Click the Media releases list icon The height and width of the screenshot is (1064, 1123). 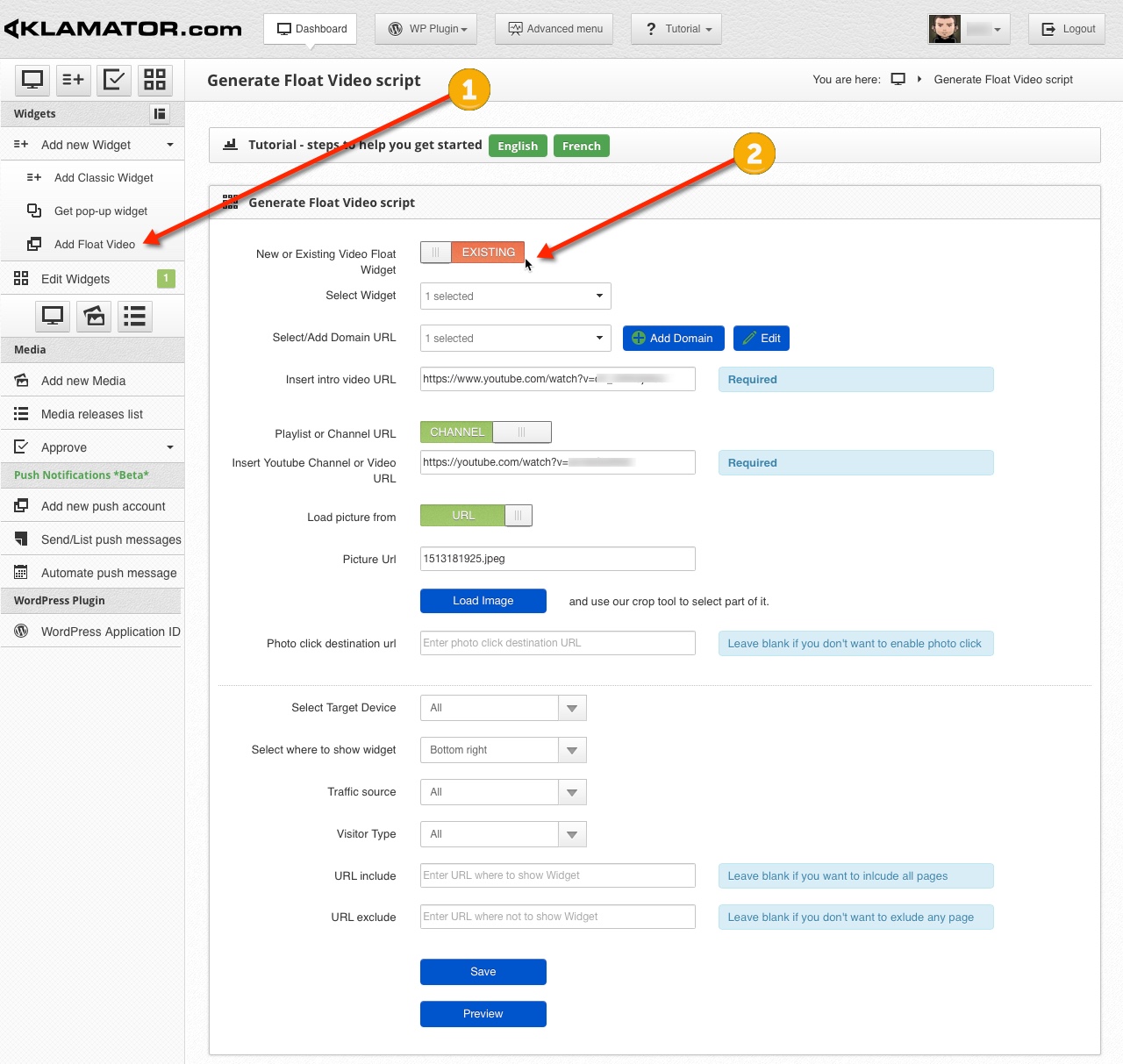coord(21,414)
